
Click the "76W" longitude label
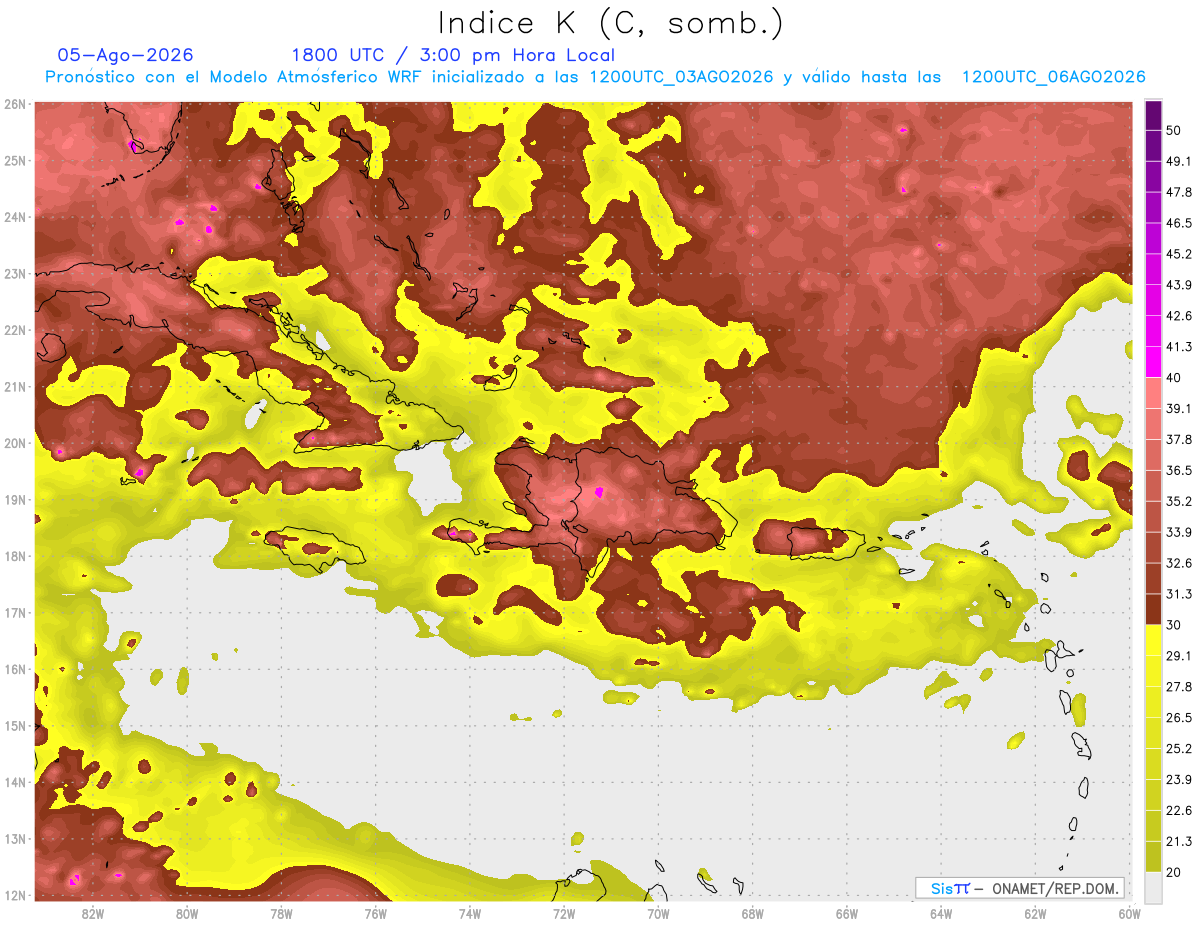375,913
